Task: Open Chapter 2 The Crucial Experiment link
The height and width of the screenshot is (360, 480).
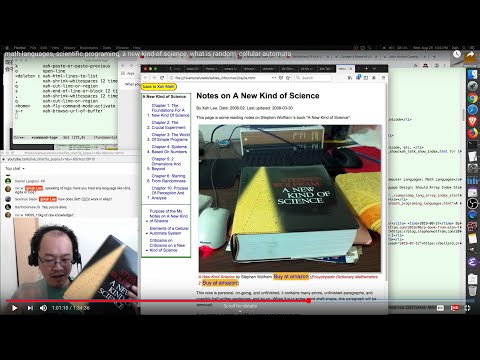Action: click(168, 125)
